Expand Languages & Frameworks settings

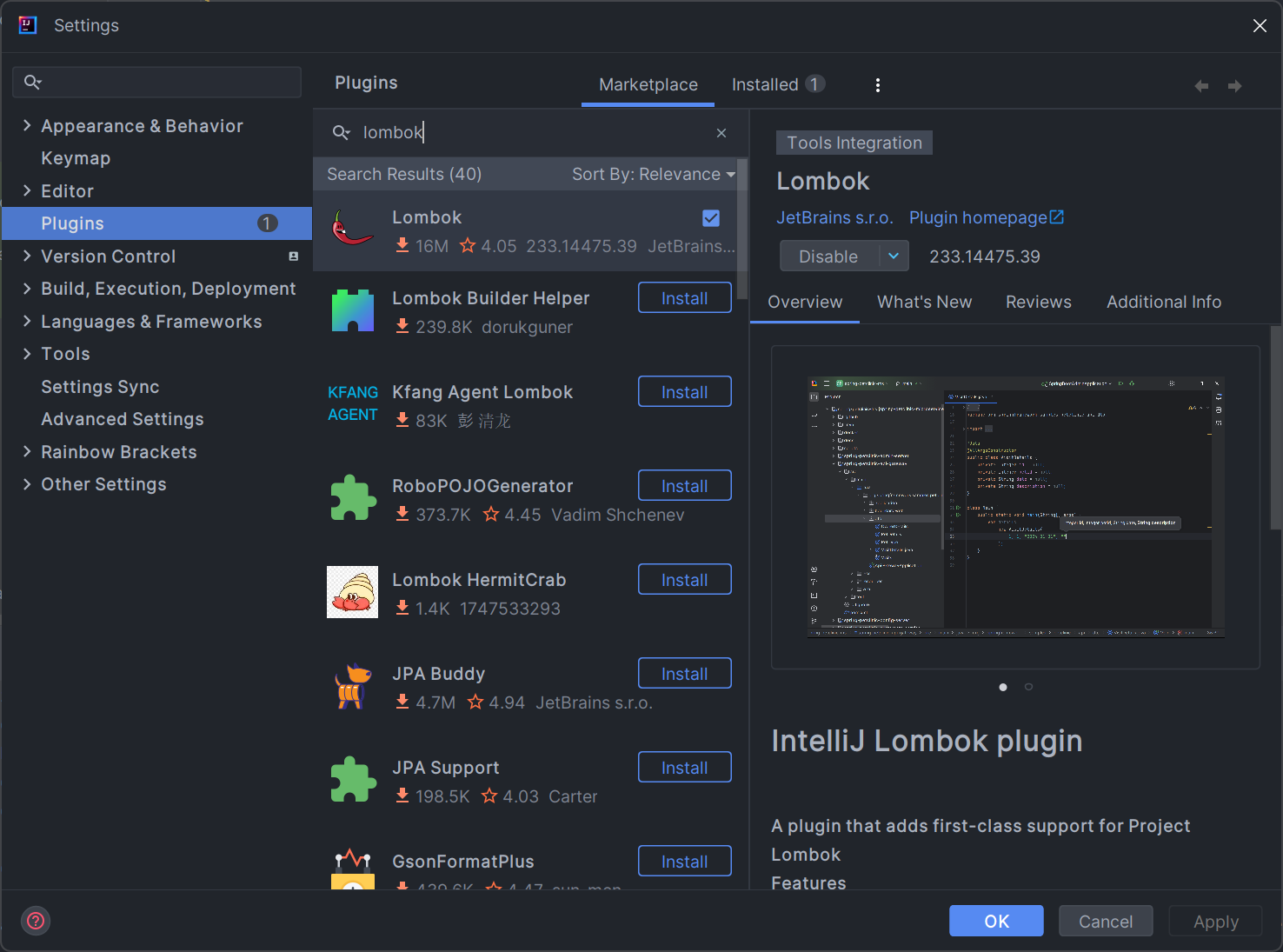pos(27,321)
